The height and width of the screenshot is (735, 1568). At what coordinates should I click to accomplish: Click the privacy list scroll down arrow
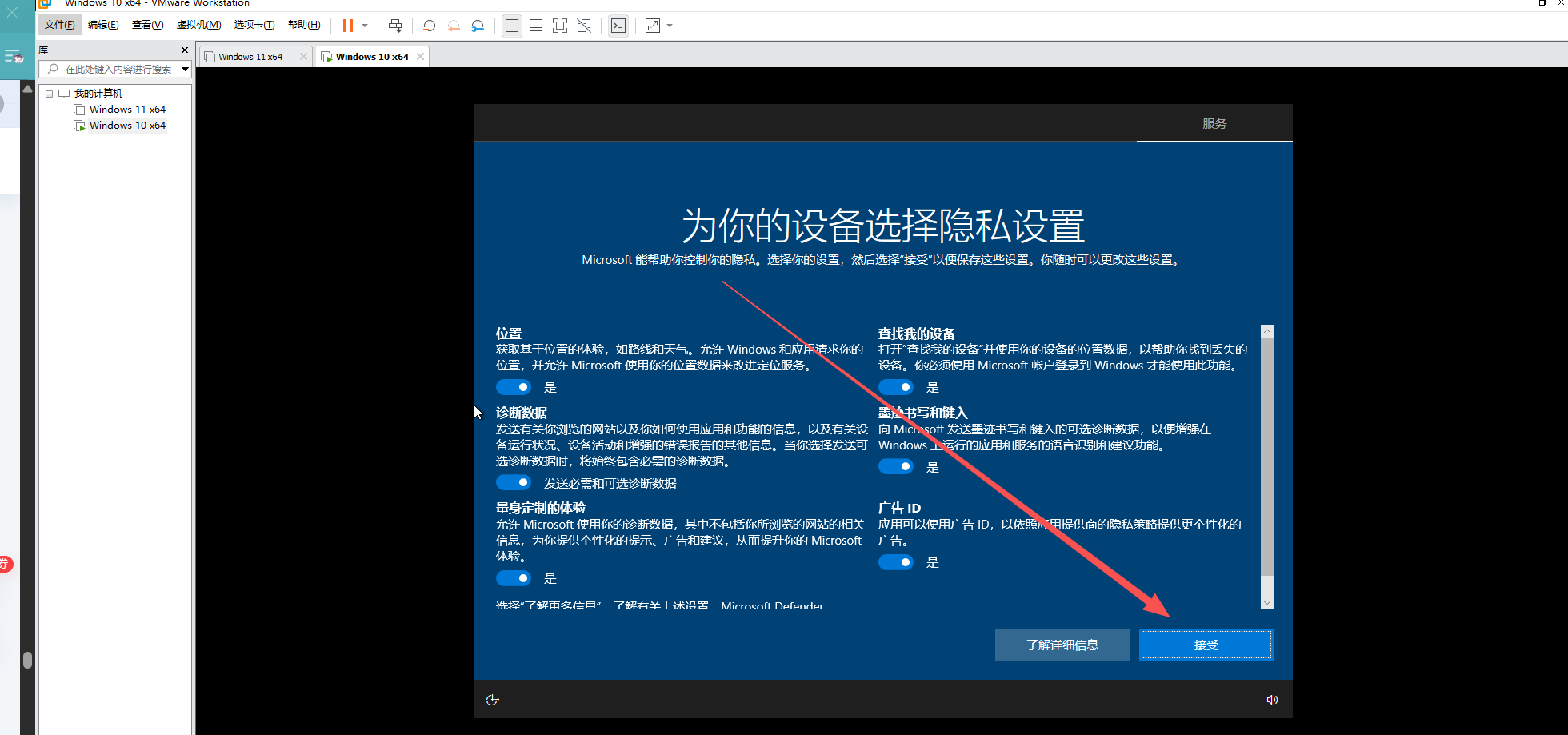click(1267, 602)
